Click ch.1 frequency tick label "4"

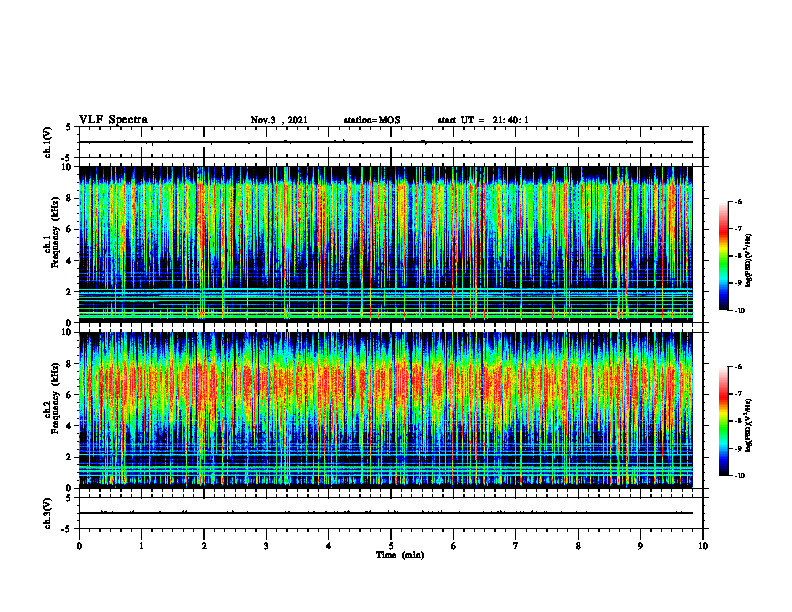[x=69, y=261]
